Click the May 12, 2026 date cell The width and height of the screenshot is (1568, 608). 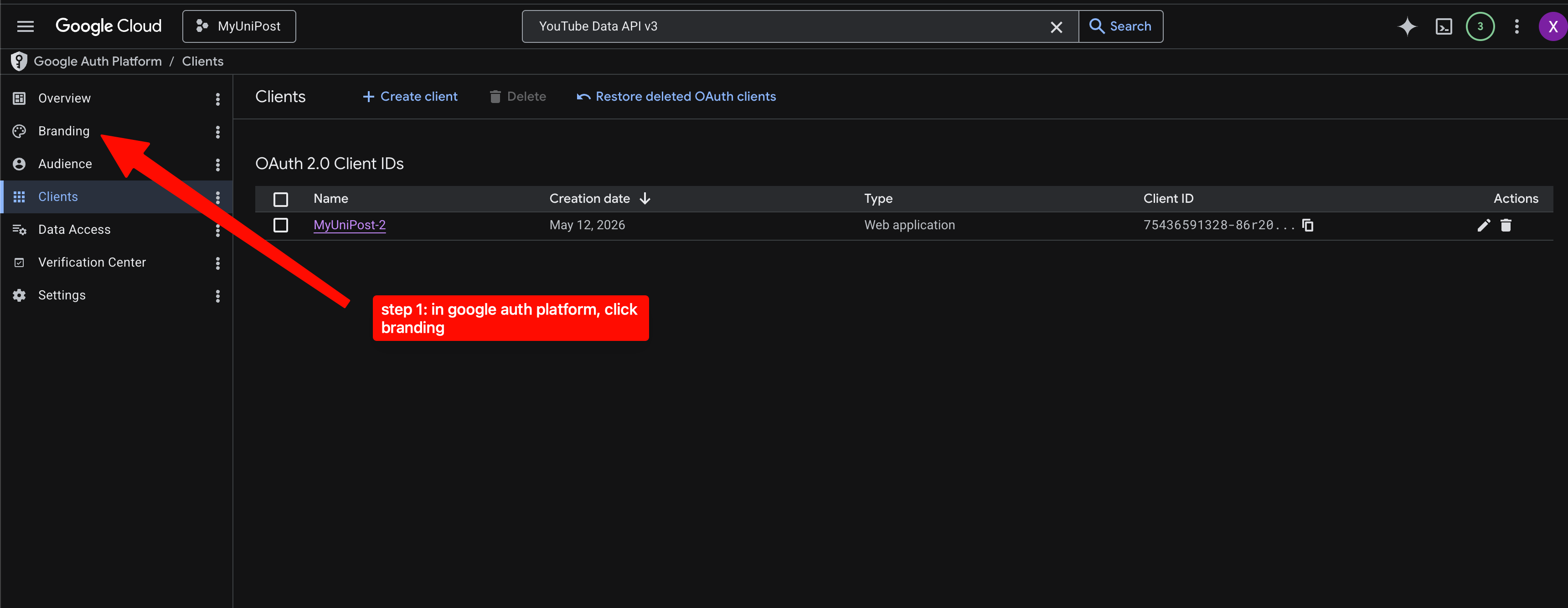[588, 225]
